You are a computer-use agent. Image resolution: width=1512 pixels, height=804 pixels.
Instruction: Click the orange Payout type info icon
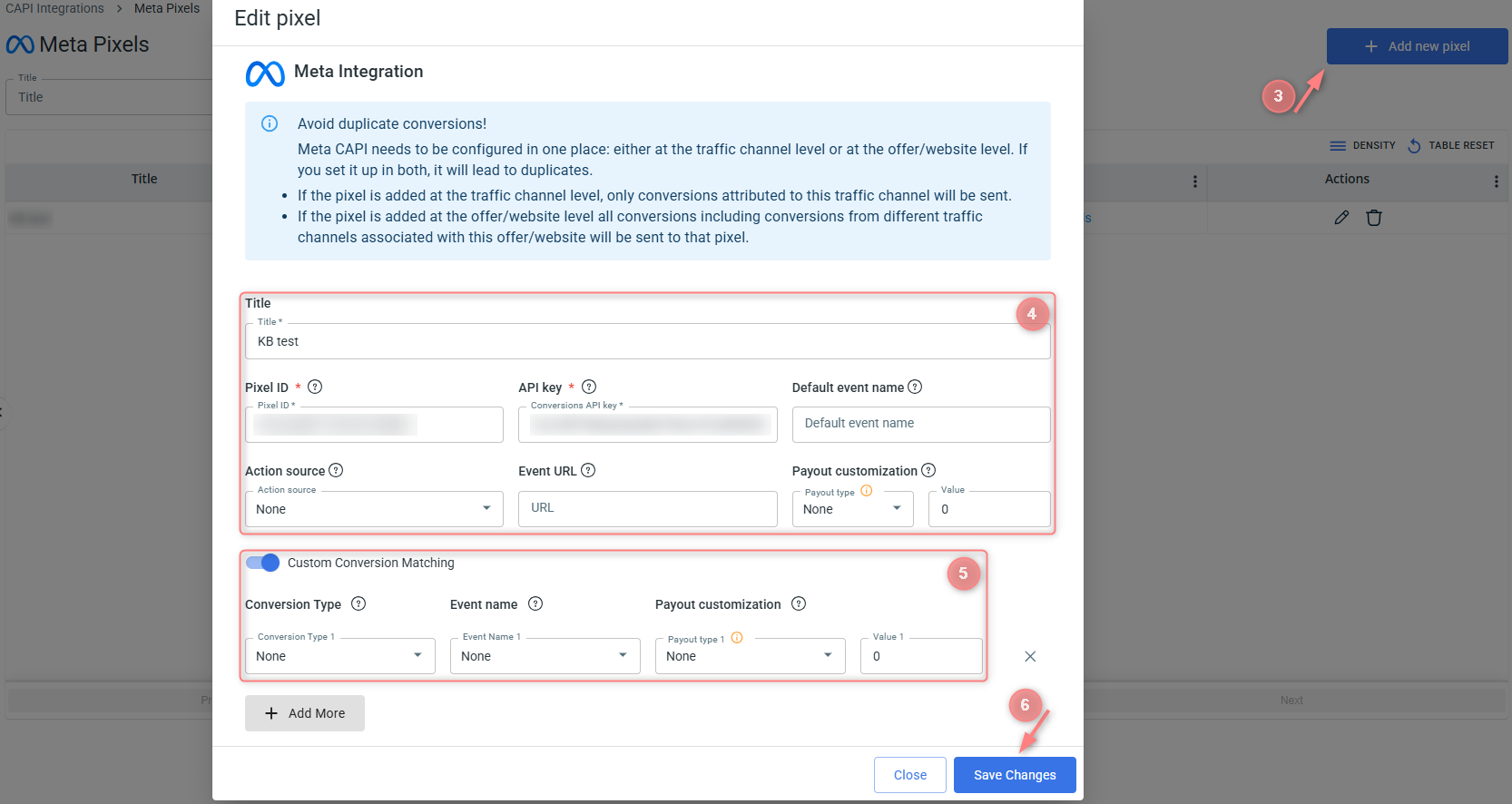(867, 491)
